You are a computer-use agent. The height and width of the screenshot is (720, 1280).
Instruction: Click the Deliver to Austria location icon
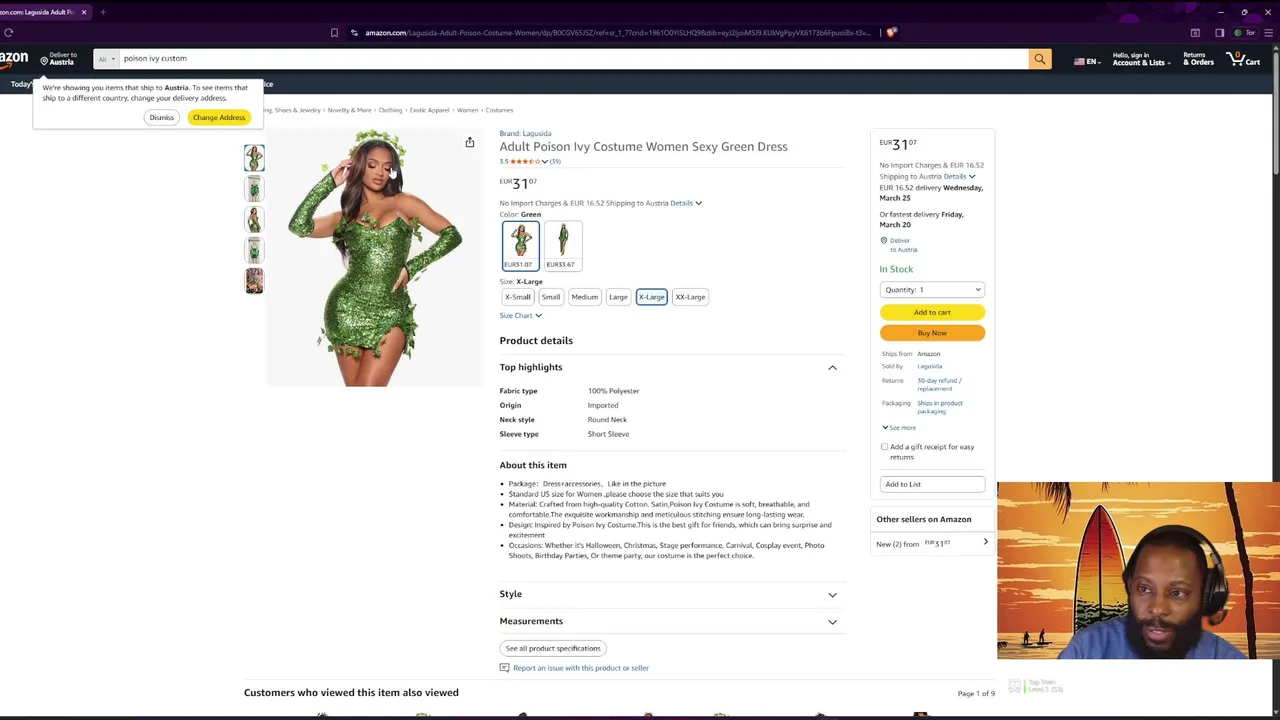[x=44, y=61]
